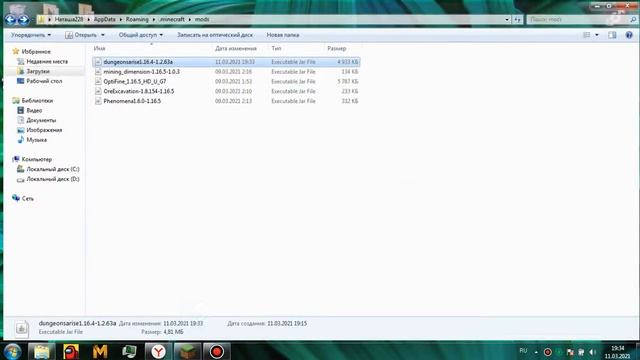Open the Документы library
This screenshot has width=640, height=360.
41,120
